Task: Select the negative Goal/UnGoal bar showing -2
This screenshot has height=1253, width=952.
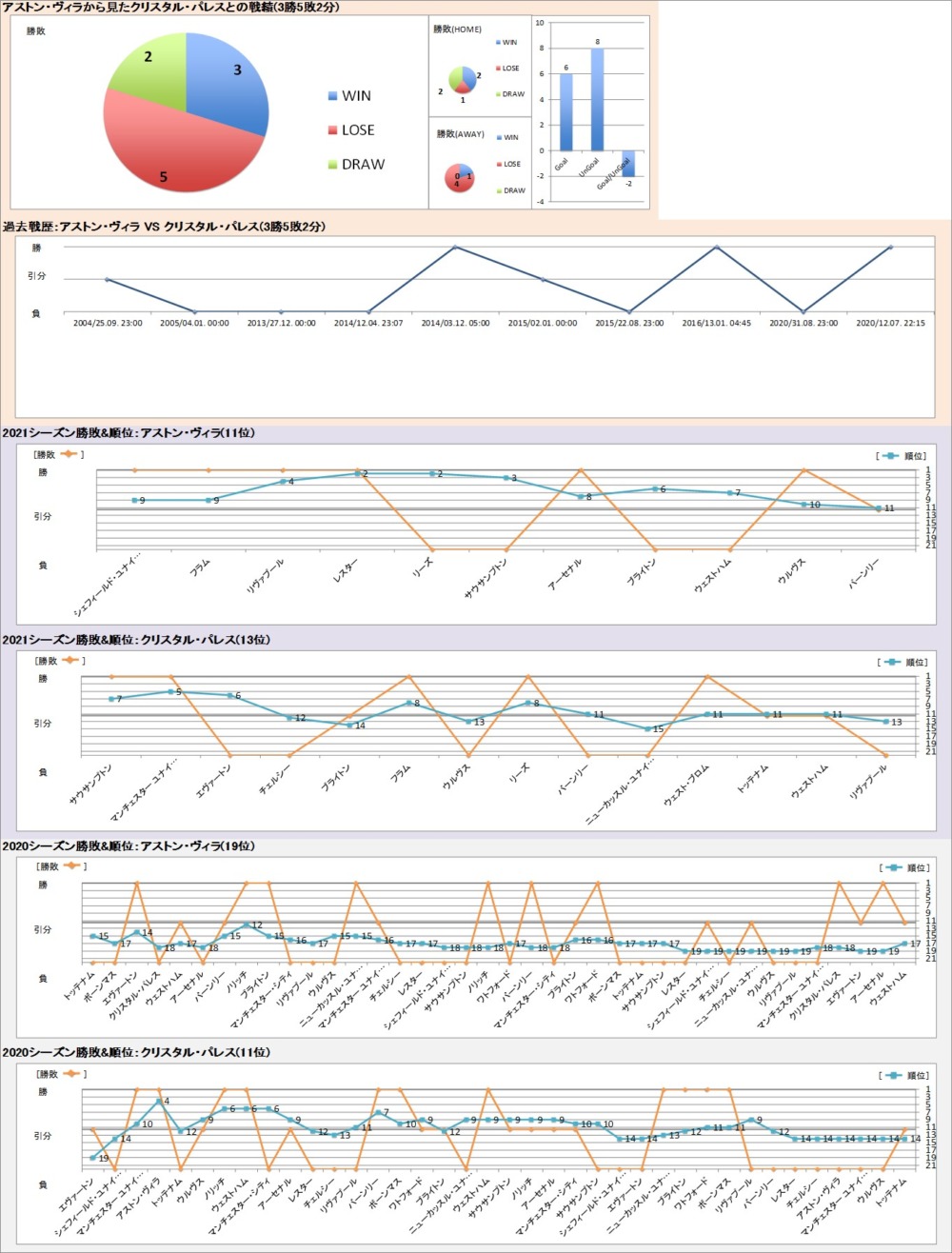Action: click(628, 163)
